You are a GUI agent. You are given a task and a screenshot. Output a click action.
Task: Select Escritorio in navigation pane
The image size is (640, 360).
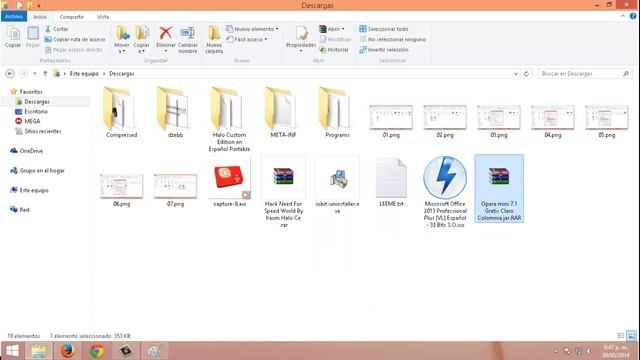[x=36, y=111]
